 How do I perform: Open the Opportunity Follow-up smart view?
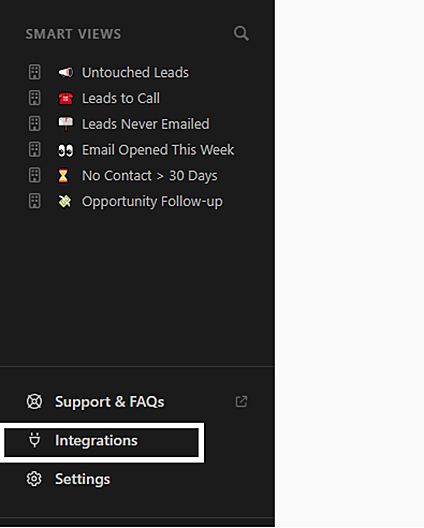[x=152, y=202]
